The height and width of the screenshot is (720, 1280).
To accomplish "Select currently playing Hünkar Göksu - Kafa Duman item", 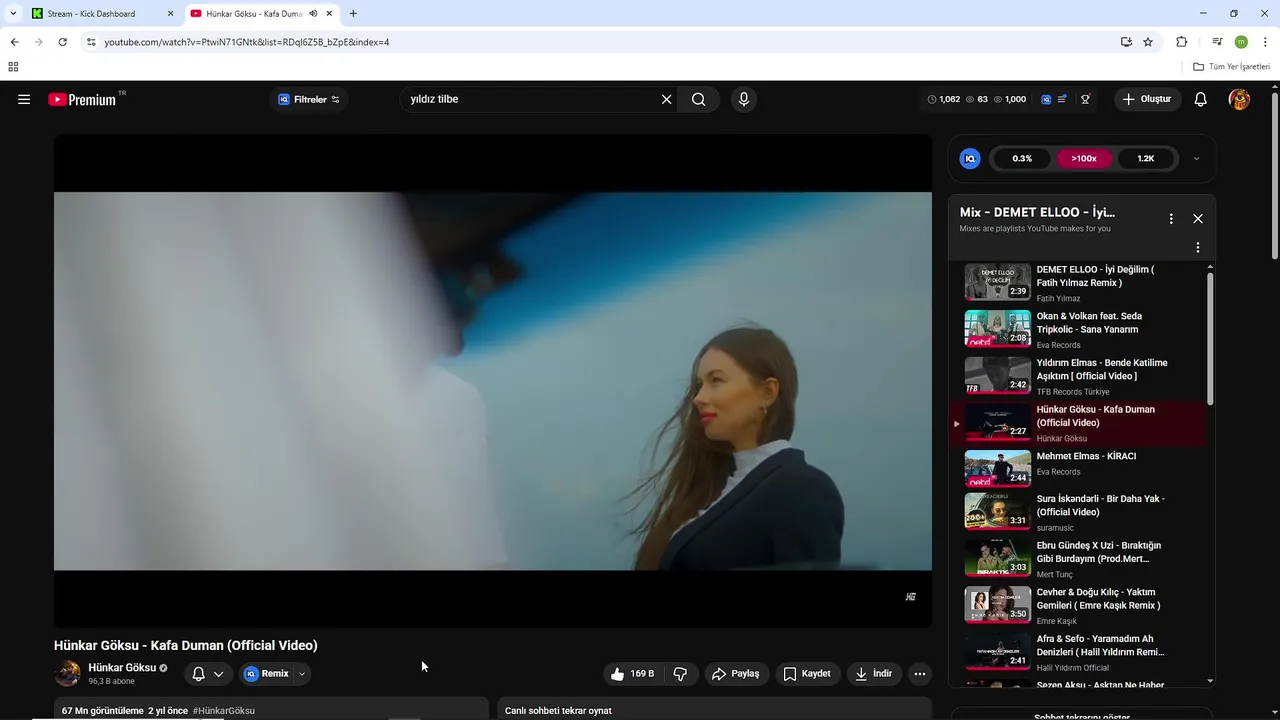I will [1078, 423].
